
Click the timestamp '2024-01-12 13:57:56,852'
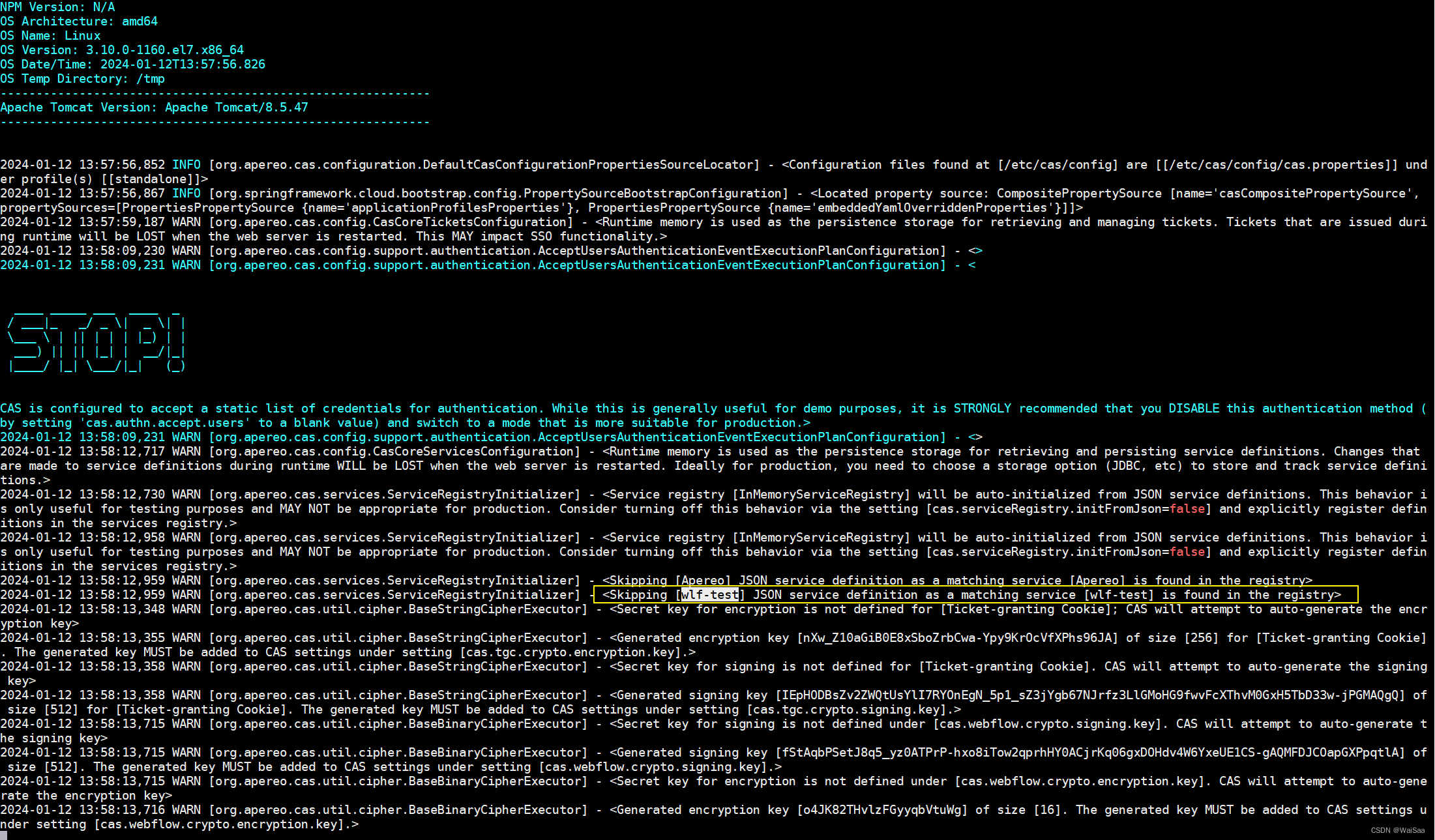tap(83, 165)
